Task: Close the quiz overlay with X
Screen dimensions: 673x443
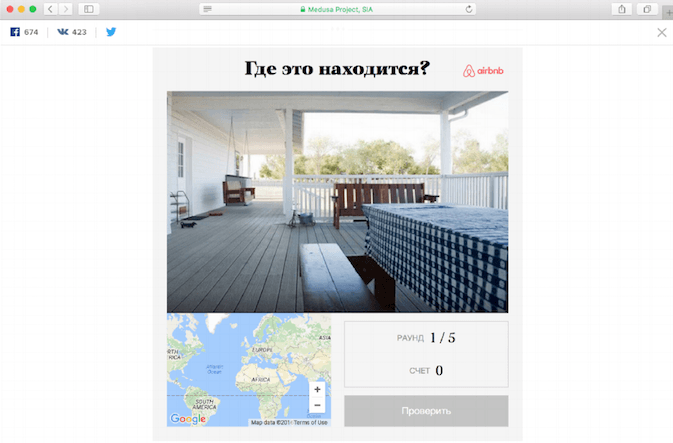Action: [662, 32]
